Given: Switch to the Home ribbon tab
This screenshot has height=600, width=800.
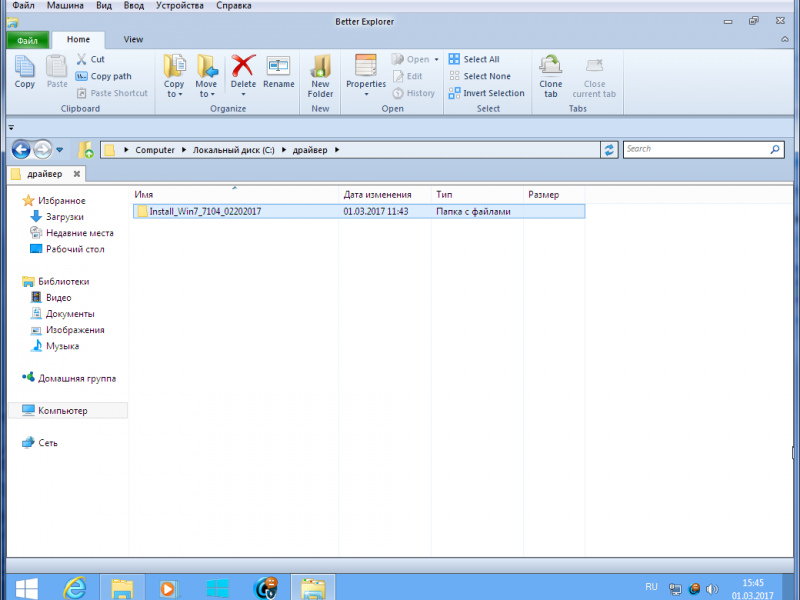Looking at the screenshot, I should pyautogui.click(x=78, y=39).
